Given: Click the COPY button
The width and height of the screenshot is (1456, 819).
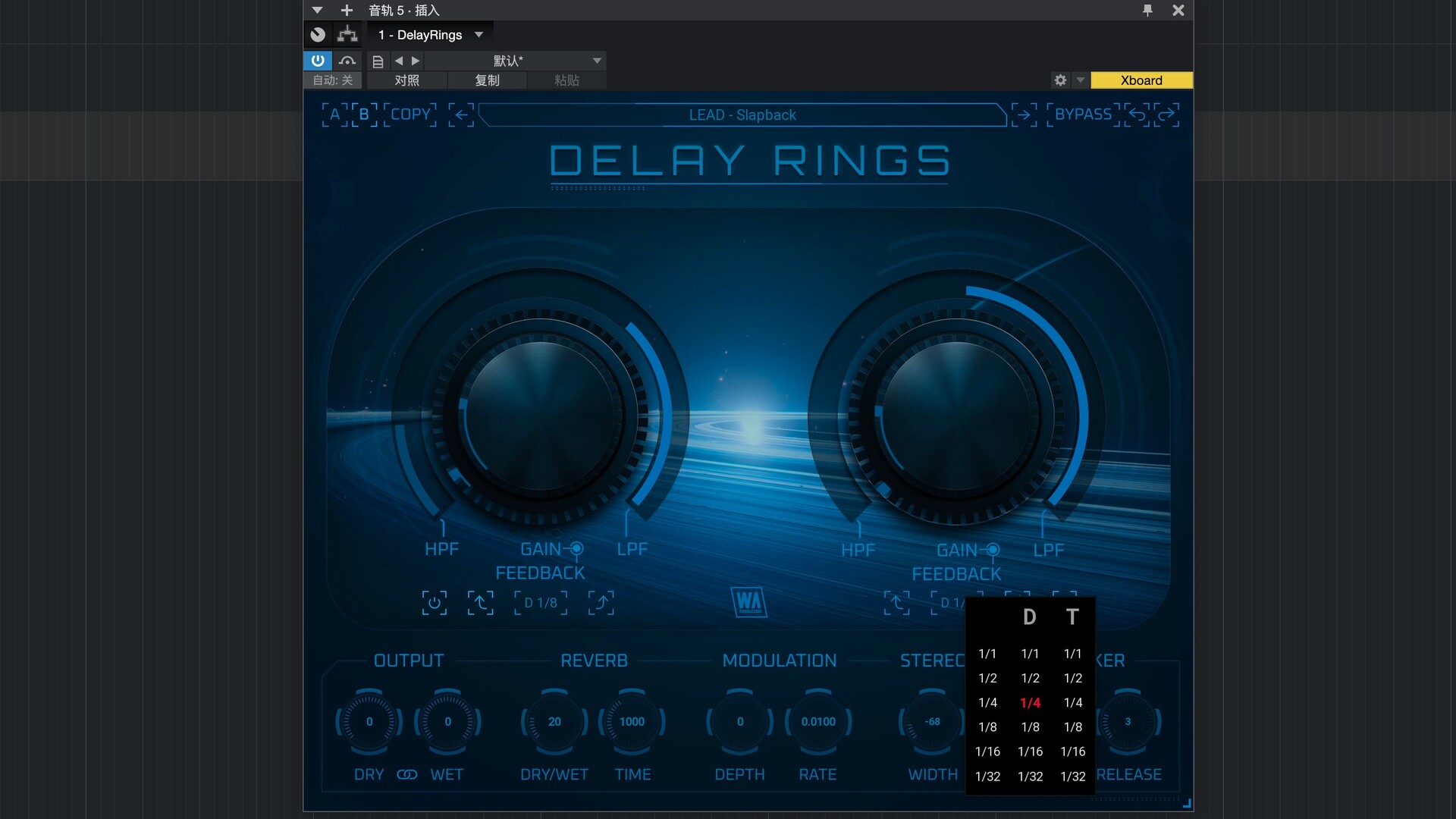Looking at the screenshot, I should click(x=410, y=115).
